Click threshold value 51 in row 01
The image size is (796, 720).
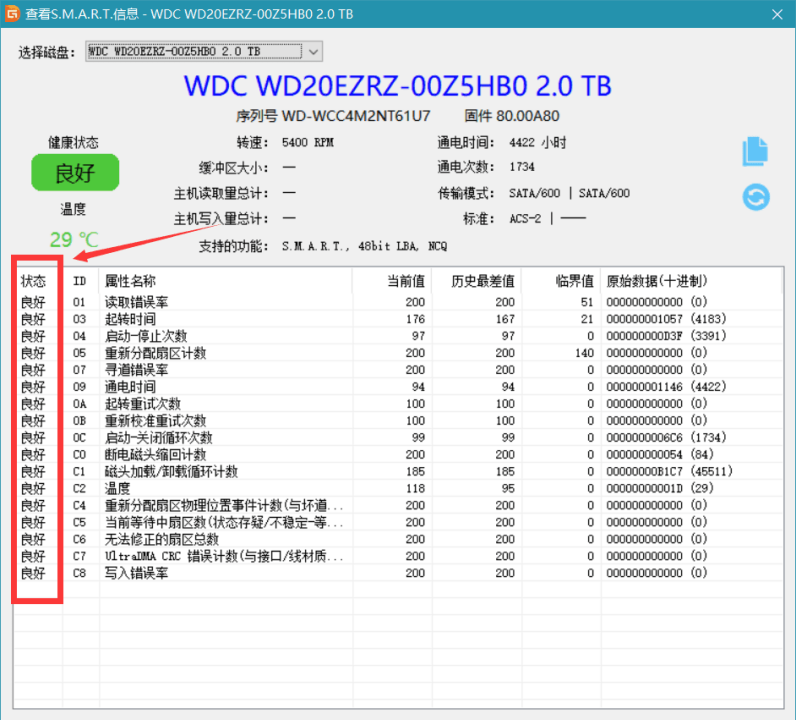tap(587, 302)
